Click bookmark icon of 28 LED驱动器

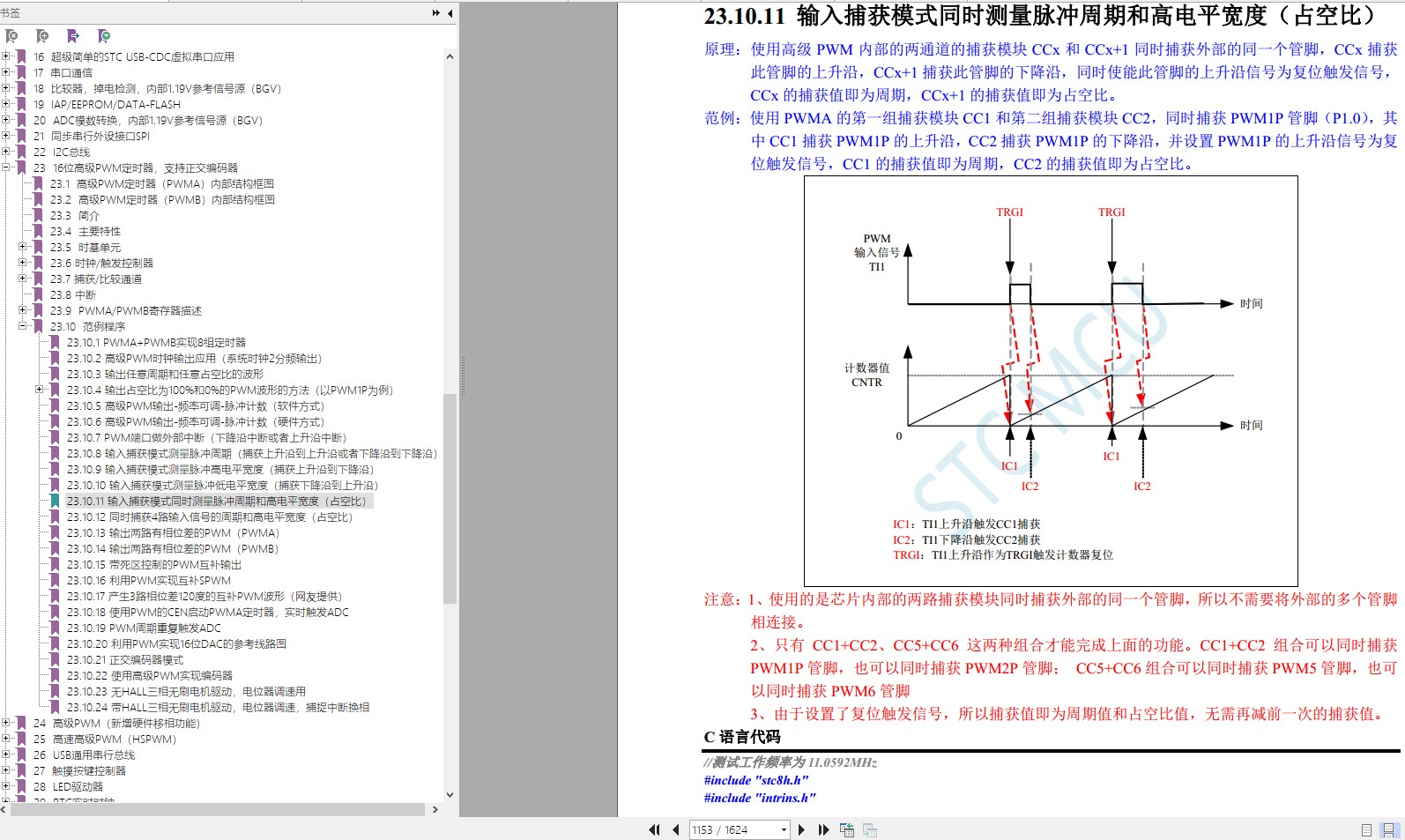(x=22, y=787)
